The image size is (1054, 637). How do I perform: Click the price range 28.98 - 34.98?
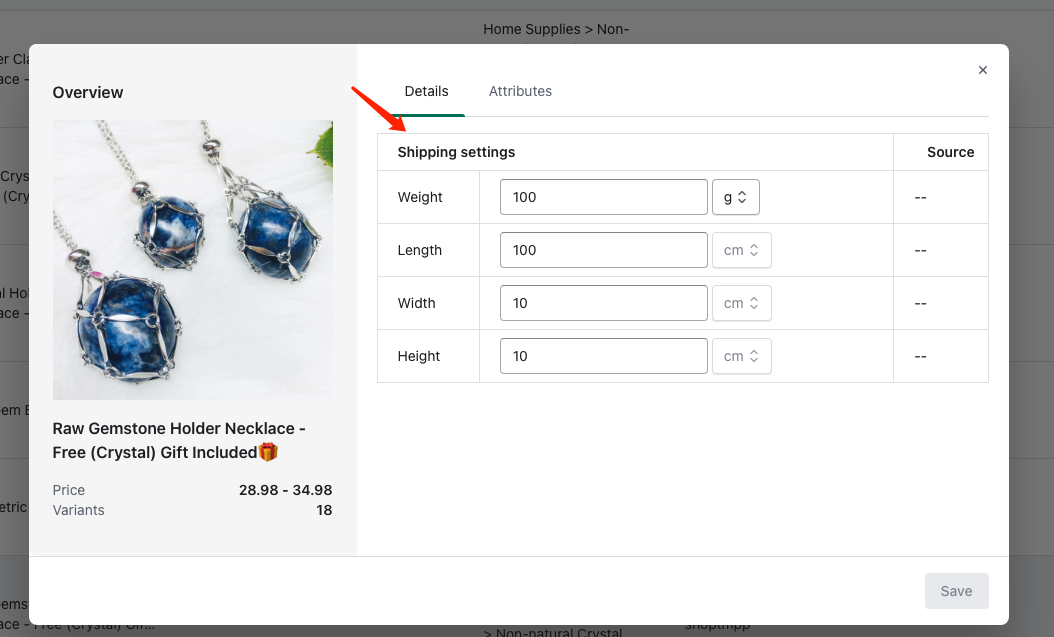click(x=285, y=490)
